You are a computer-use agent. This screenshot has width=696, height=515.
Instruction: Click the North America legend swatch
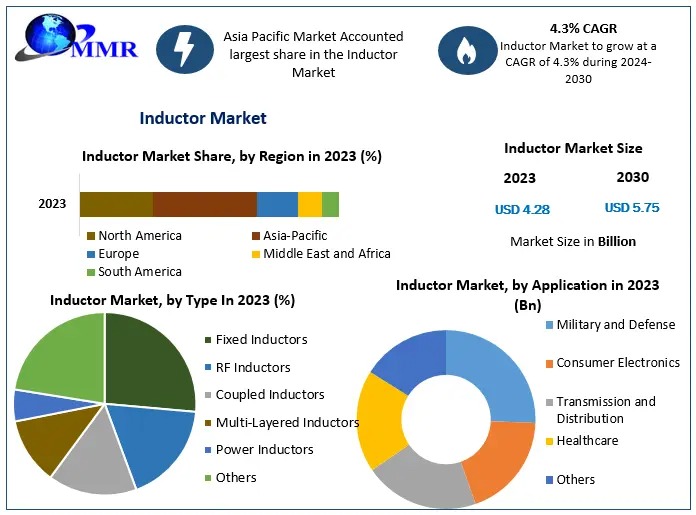point(92,236)
